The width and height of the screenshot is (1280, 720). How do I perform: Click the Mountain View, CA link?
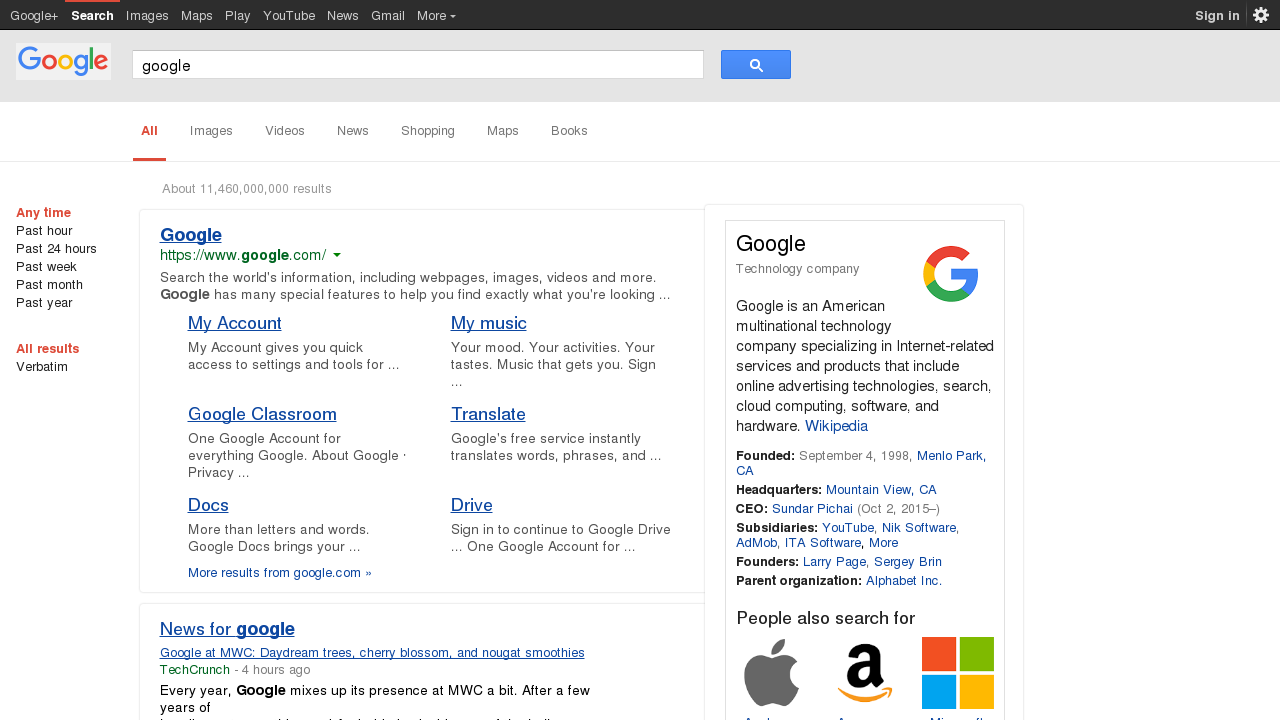(x=881, y=490)
